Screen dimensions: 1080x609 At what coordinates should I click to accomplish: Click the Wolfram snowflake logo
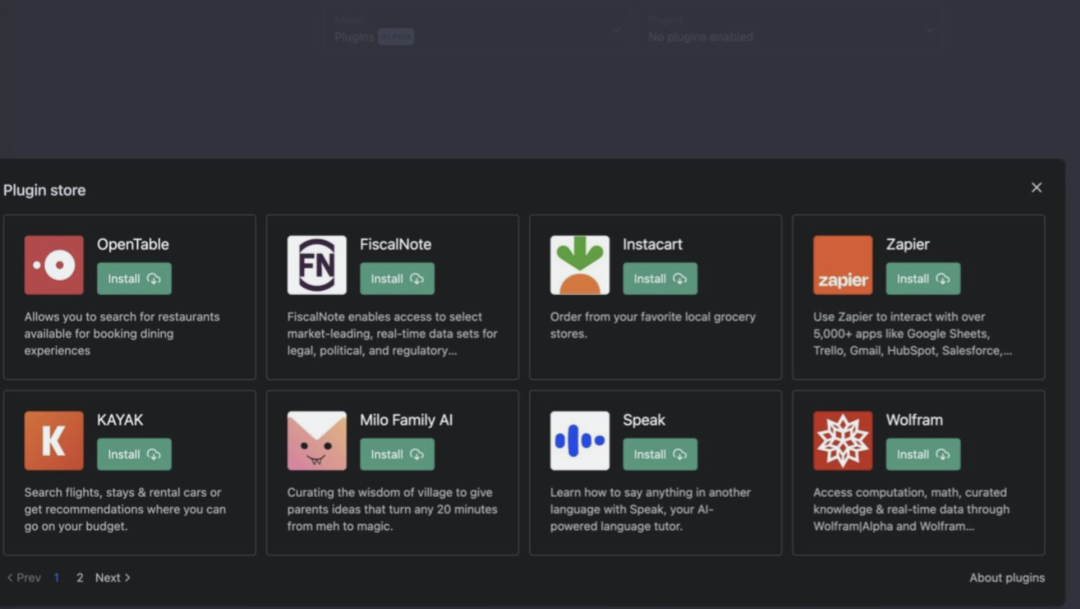[842, 441]
